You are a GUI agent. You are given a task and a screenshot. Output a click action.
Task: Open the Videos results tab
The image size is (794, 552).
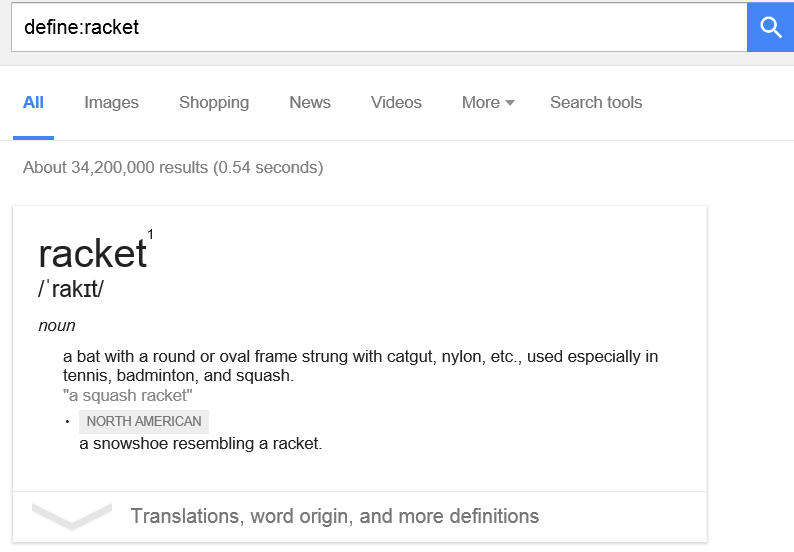click(x=396, y=103)
